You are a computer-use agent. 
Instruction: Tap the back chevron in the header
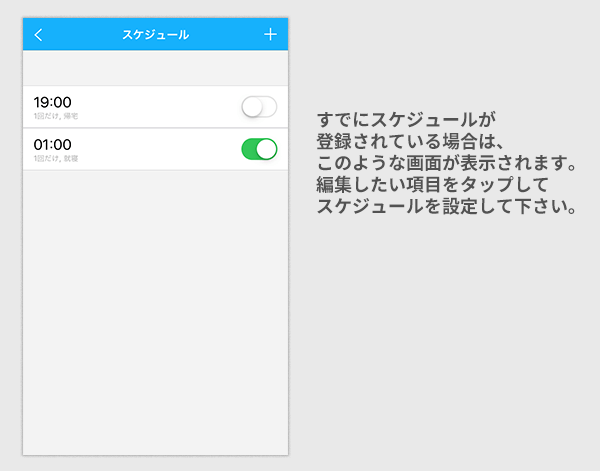[x=38, y=35]
